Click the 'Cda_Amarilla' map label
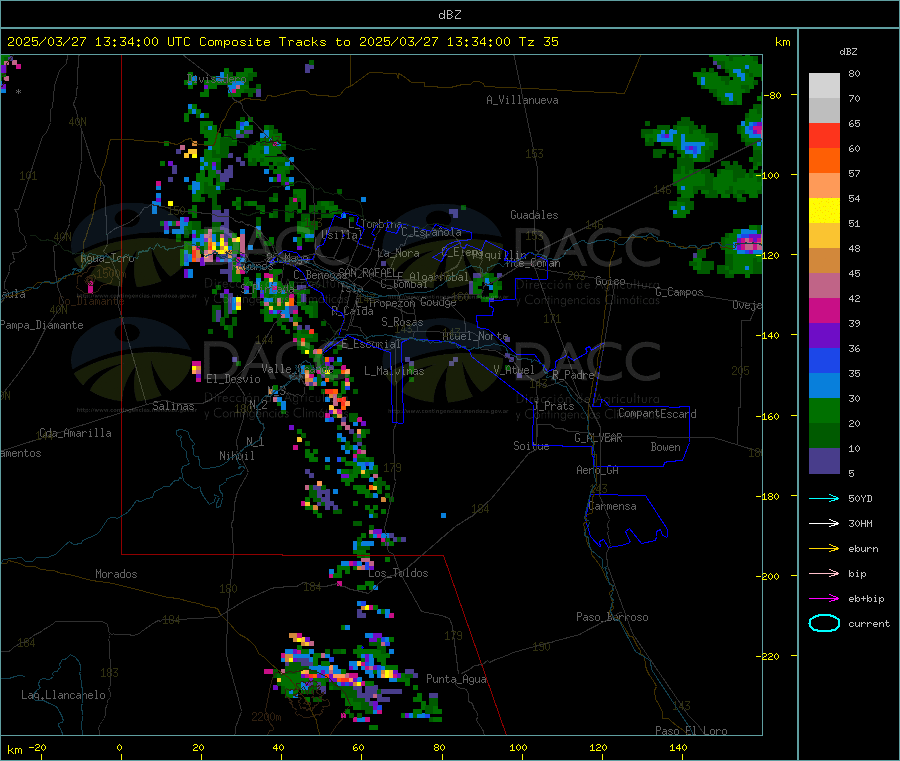The image size is (900, 761). 75,433
